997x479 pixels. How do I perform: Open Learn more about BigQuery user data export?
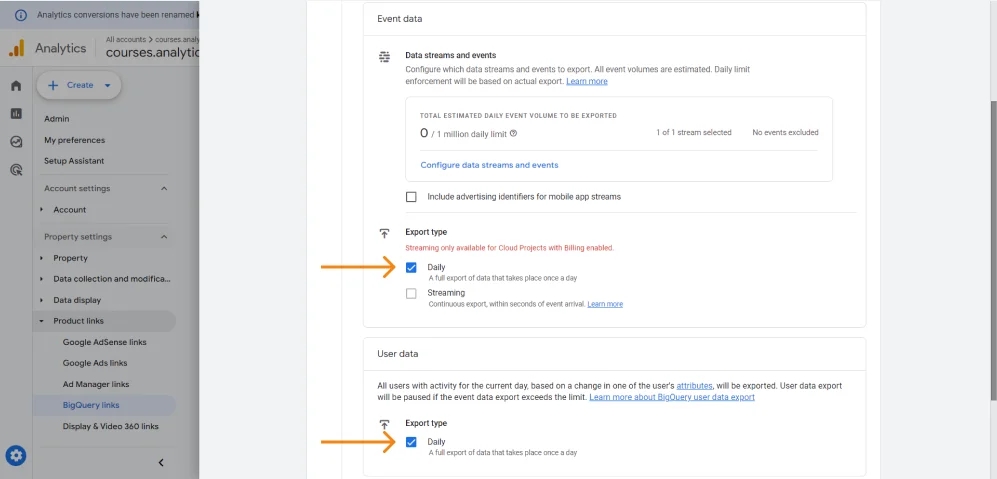(x=672, y=397)
